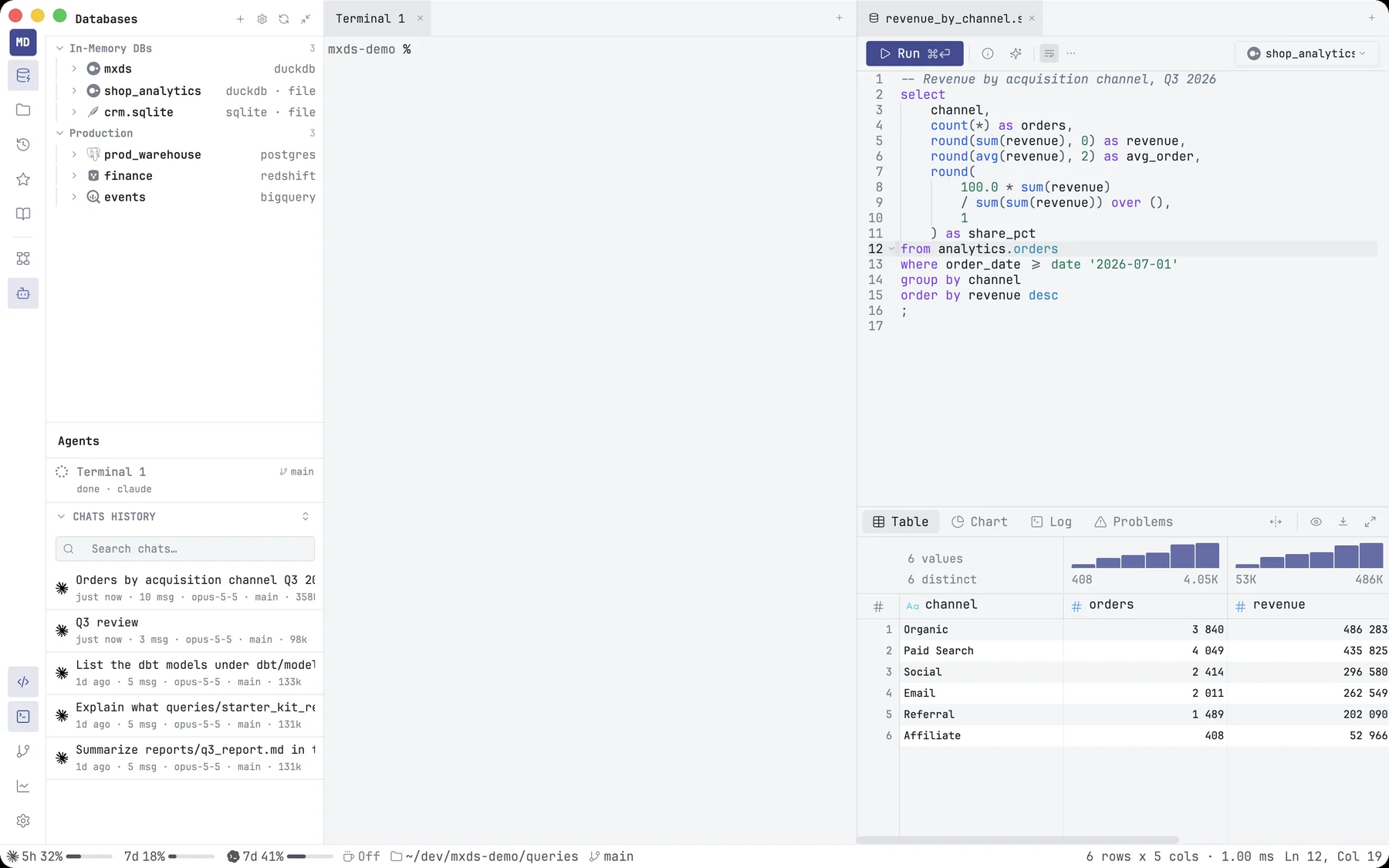
Task: Open the Databases panel icon in sidebar
Action: 23,76
